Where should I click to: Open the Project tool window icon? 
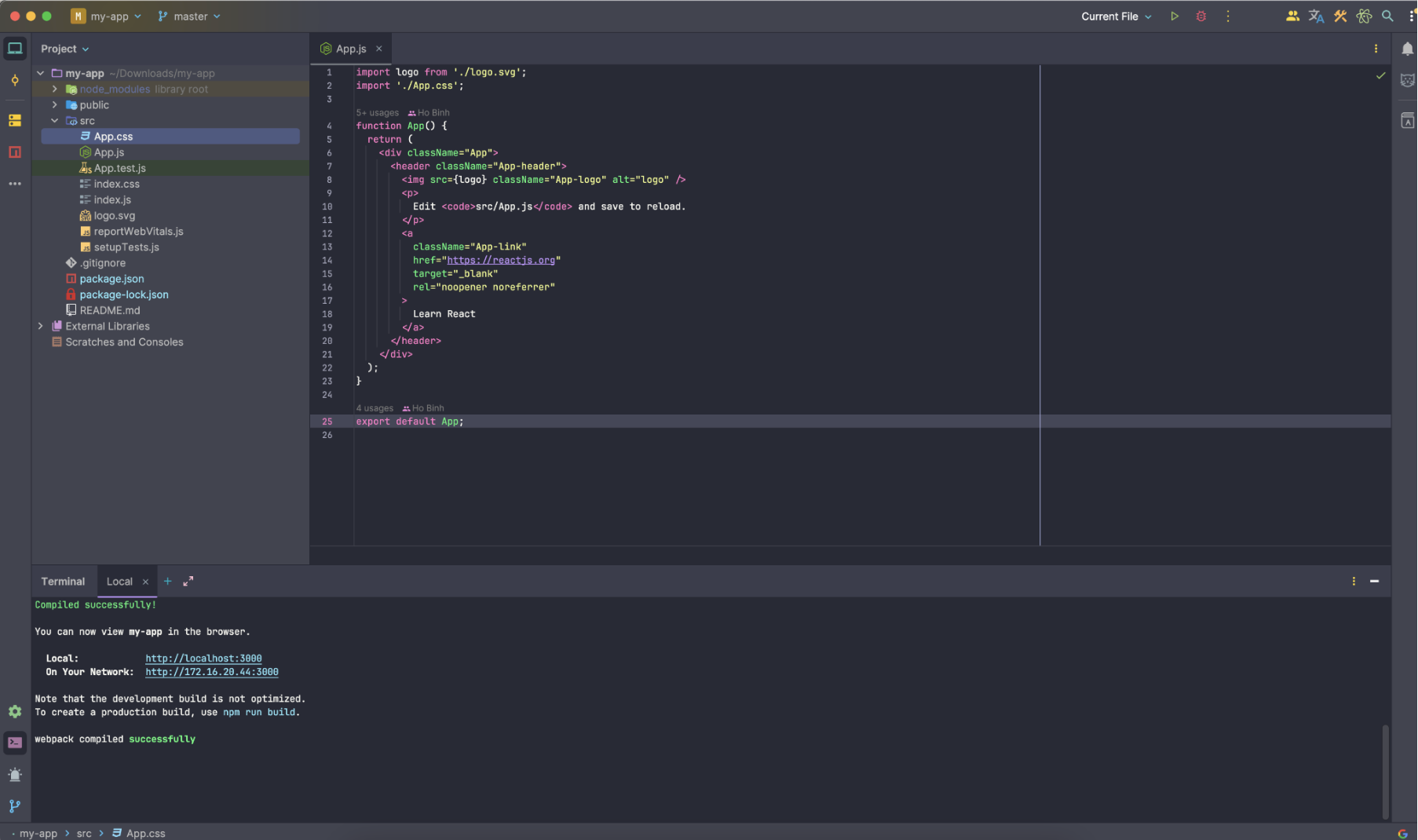[x=15, y=49]
